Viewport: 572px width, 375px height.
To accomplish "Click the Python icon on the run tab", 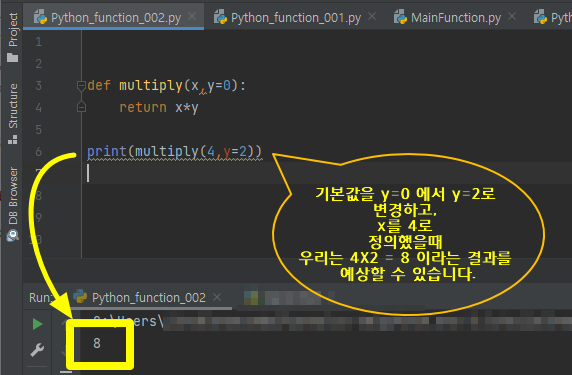I will [80, 297].
